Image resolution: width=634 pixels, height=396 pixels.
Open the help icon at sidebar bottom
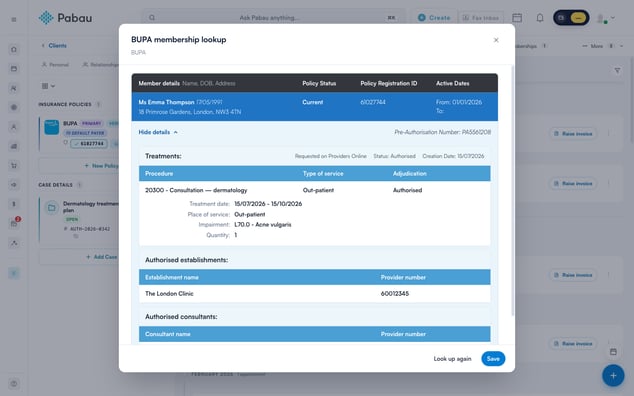(14, 383)
